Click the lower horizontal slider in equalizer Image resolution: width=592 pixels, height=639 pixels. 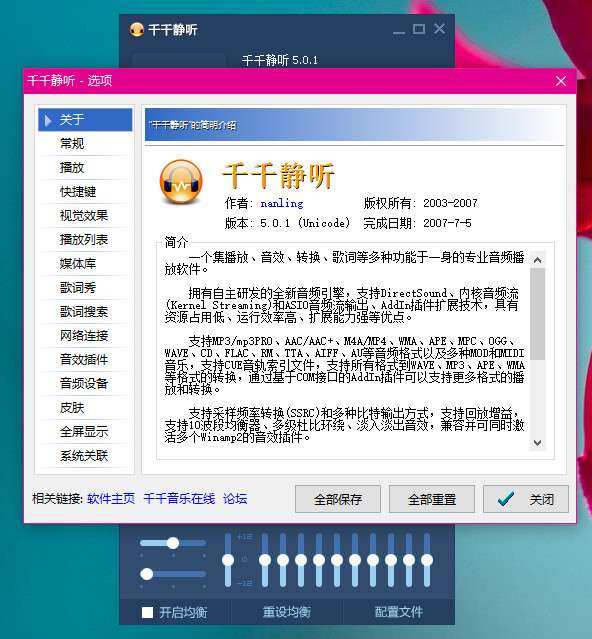(173, 574)
